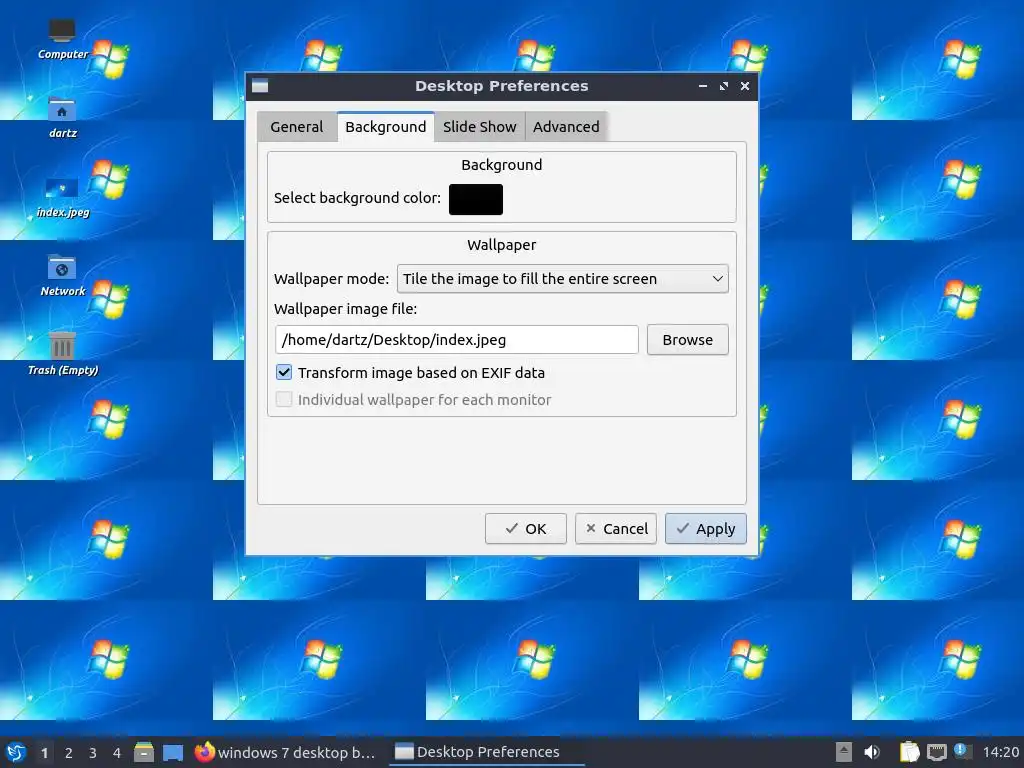Switch to workspace 4
Screen dimensions: 1024x768
click(x=116, y=752)
